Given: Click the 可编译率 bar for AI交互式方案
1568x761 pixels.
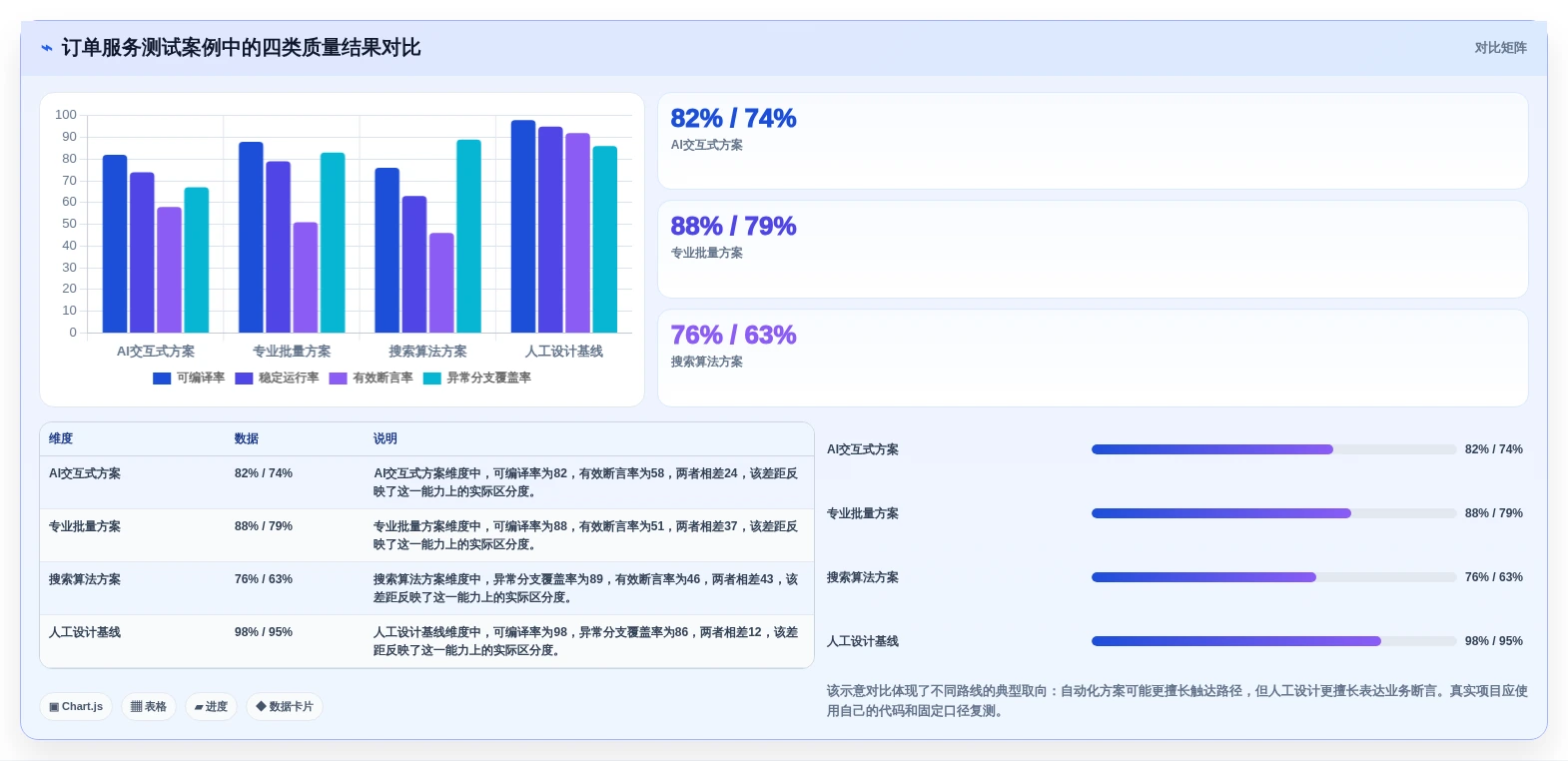Looking at the screenshot, I should point(115,244).
